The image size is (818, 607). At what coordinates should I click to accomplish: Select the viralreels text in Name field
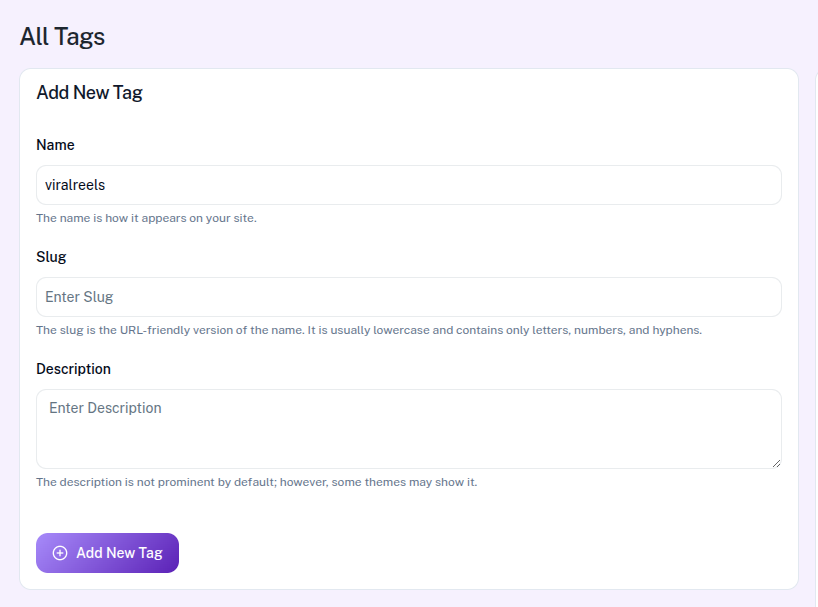[x=75, y=184]
